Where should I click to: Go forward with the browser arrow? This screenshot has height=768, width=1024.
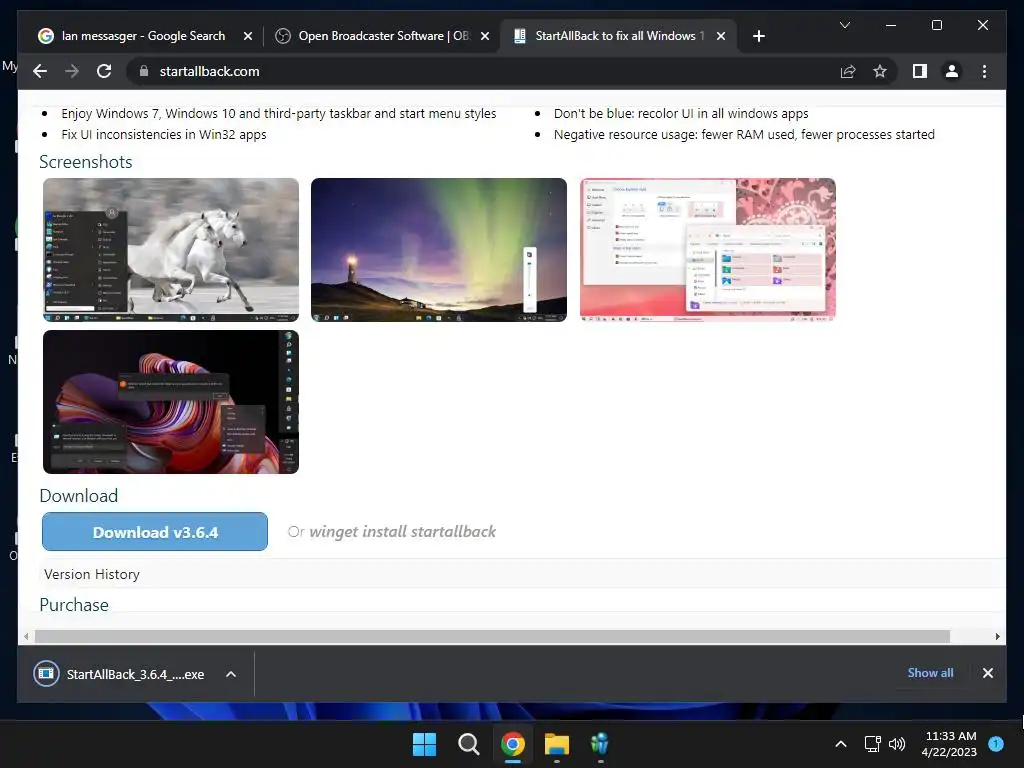point(72,71)
